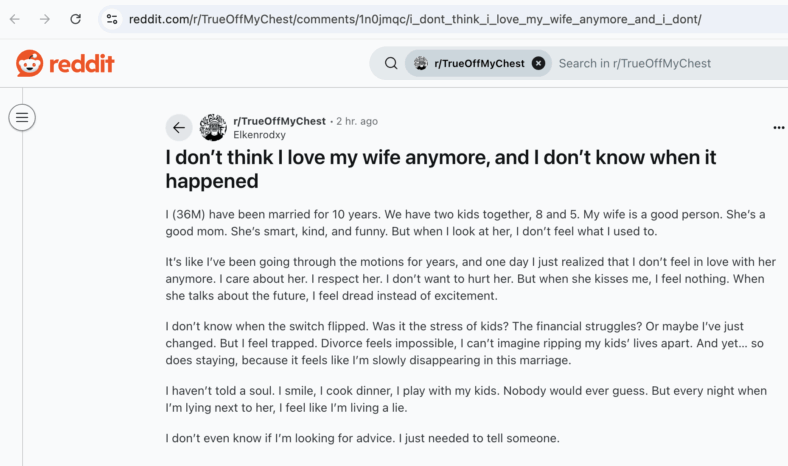Click the first paragraph of the post

(x=465, y=223)
